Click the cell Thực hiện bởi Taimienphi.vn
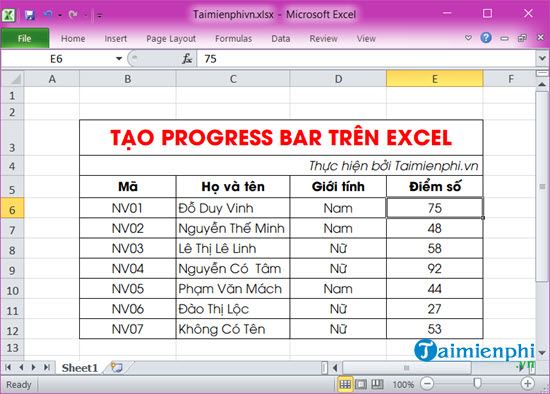Screen dimensions: 550x394 [281, 166]
